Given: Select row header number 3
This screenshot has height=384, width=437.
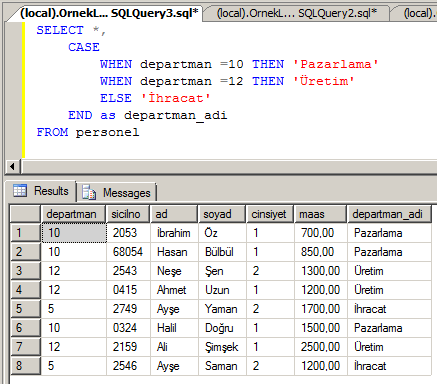Looking at the screenshot, I should [25, 271].
